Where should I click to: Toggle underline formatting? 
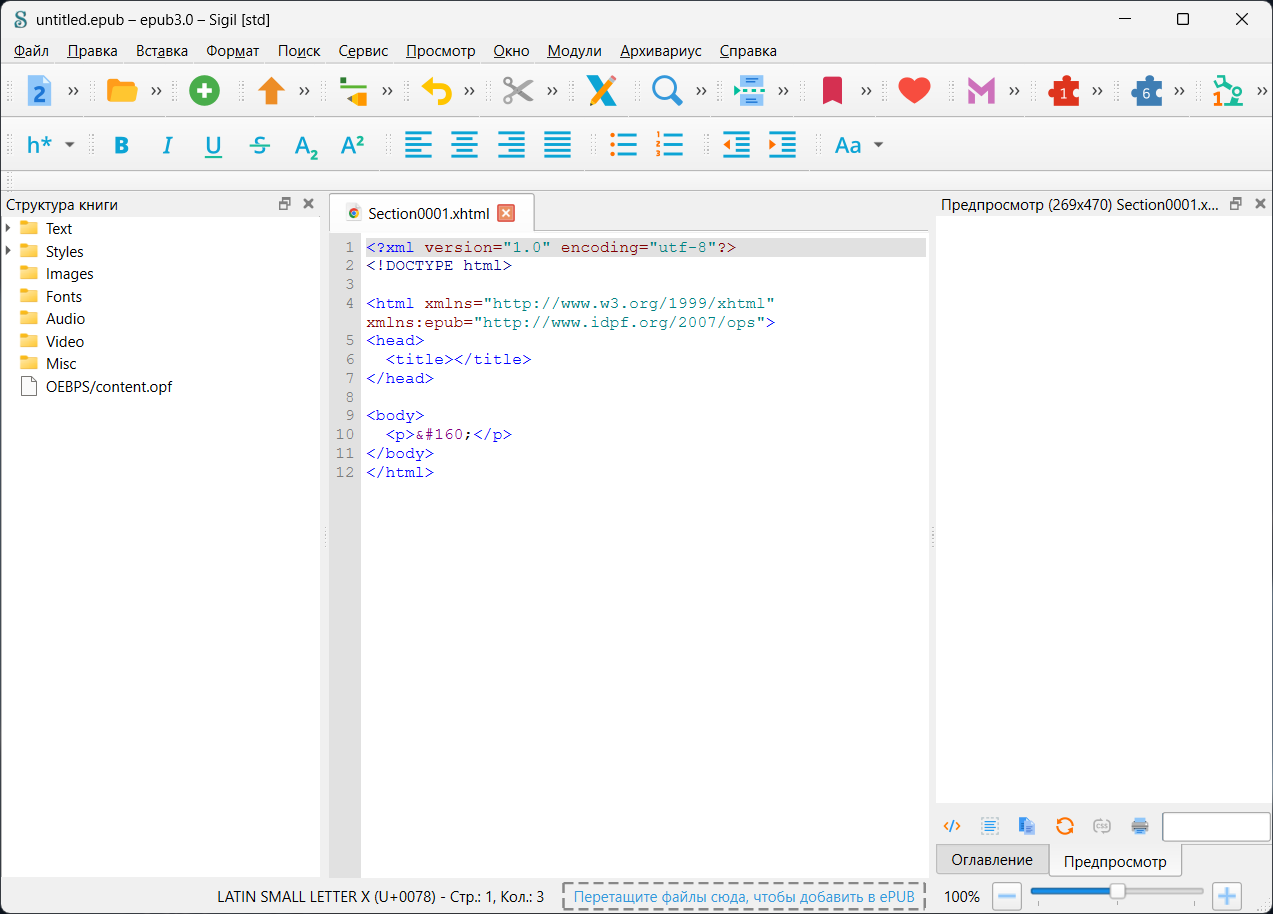tap(213, 145)
